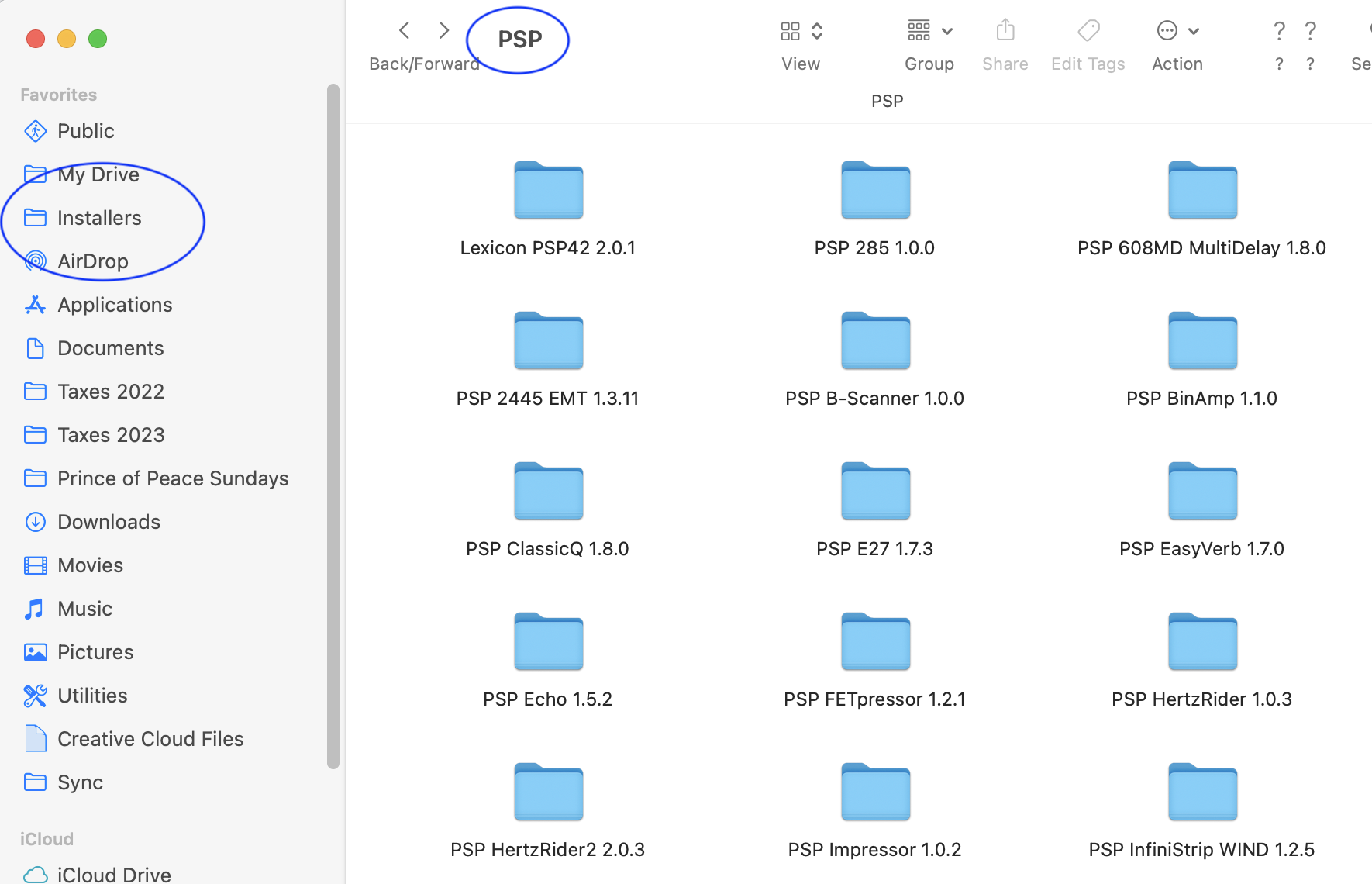Viewport: 1372px width, 884px height.
Task: Click the iCloud section header
Action: coord(47,839)
